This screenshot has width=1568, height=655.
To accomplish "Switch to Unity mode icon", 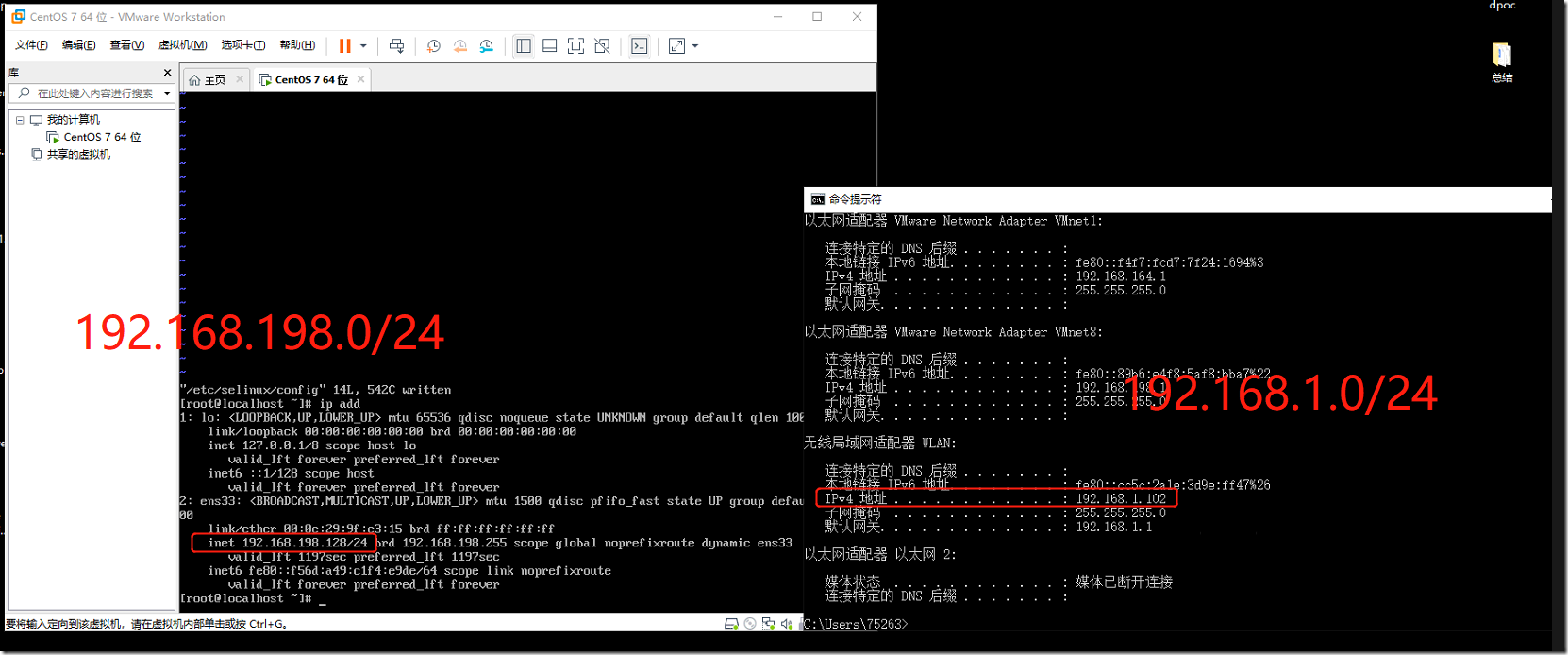I will (602, 45).
